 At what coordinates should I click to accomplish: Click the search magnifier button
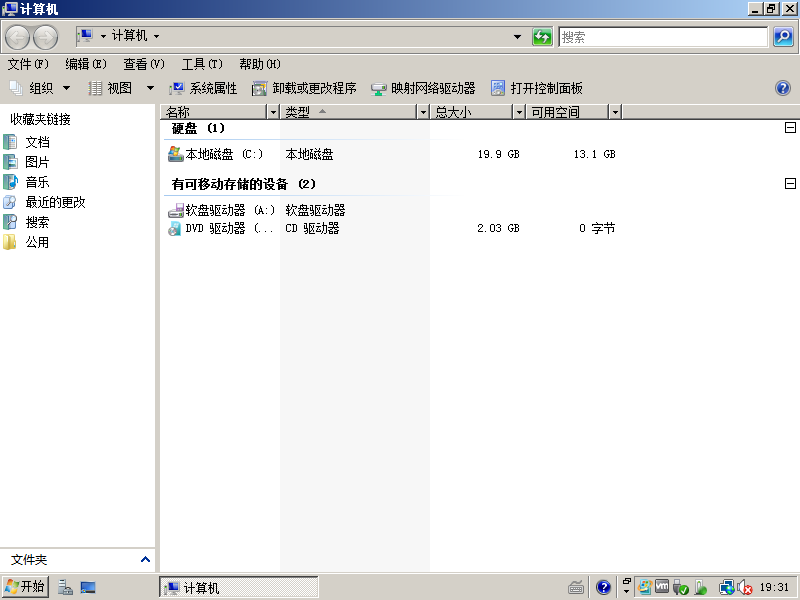(x=783, y=37)
